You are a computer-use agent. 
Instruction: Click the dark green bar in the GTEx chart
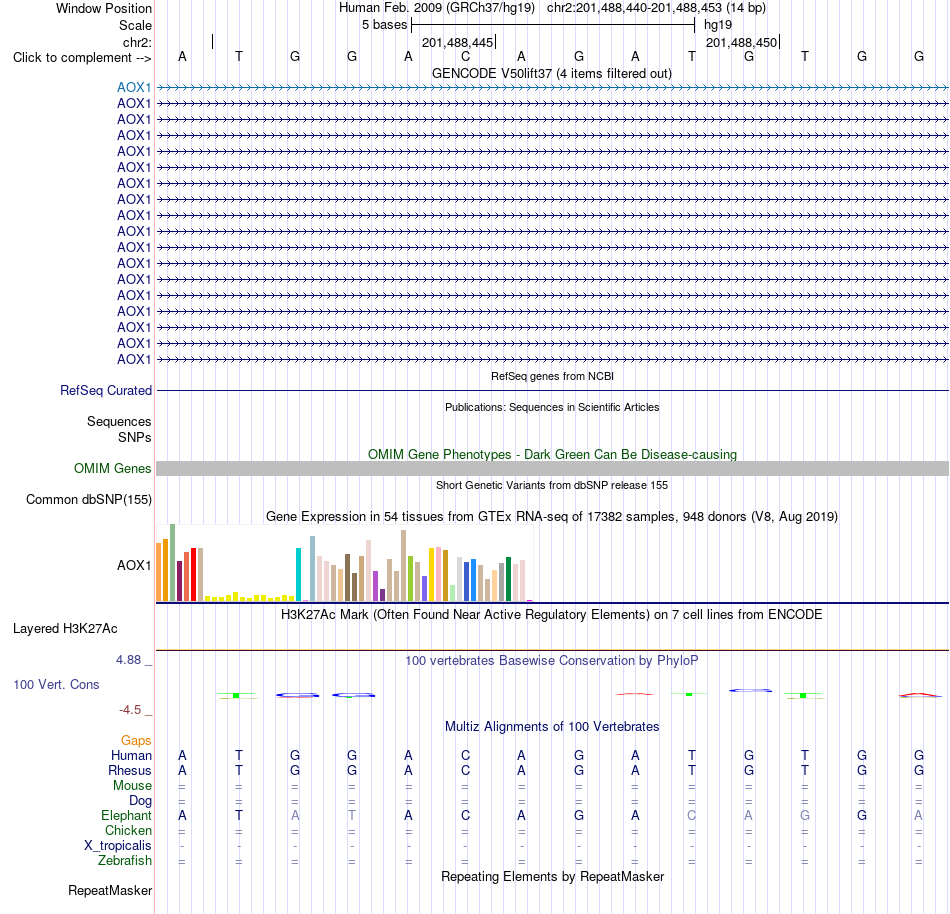click(x=508, y=579)
